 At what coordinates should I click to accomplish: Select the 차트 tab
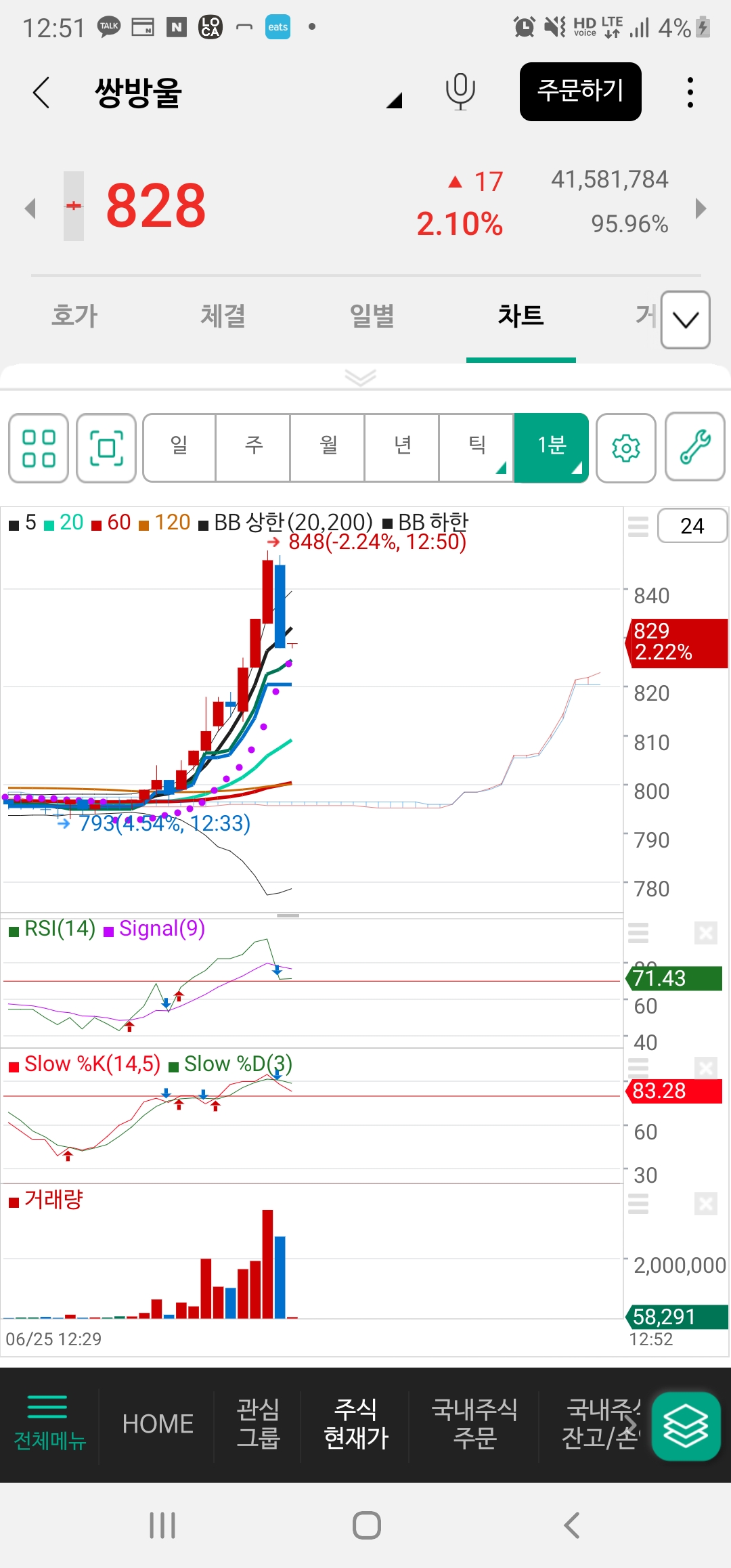pos(520,315)
